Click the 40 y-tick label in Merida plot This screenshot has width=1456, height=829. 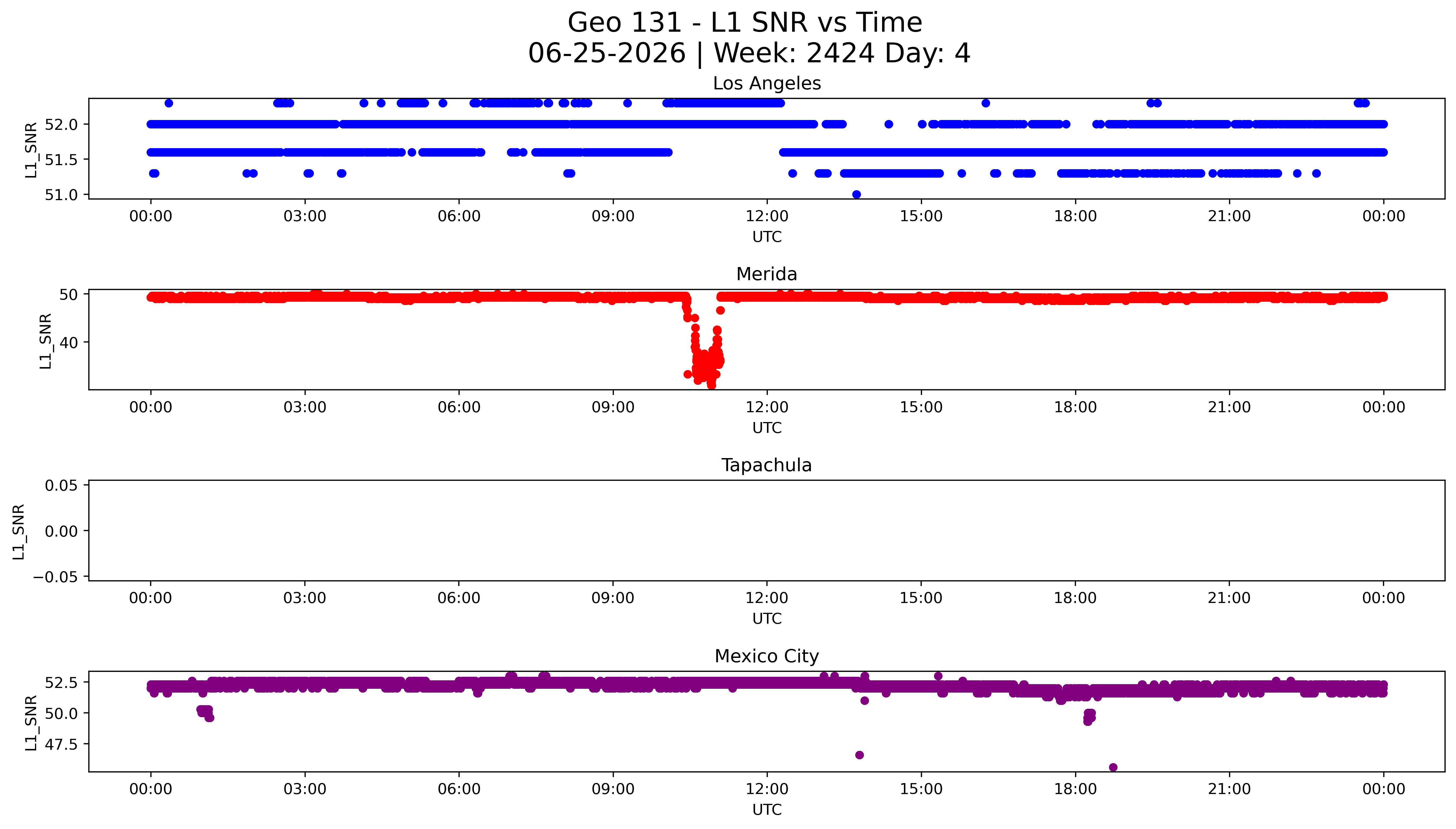pos(68,342)
